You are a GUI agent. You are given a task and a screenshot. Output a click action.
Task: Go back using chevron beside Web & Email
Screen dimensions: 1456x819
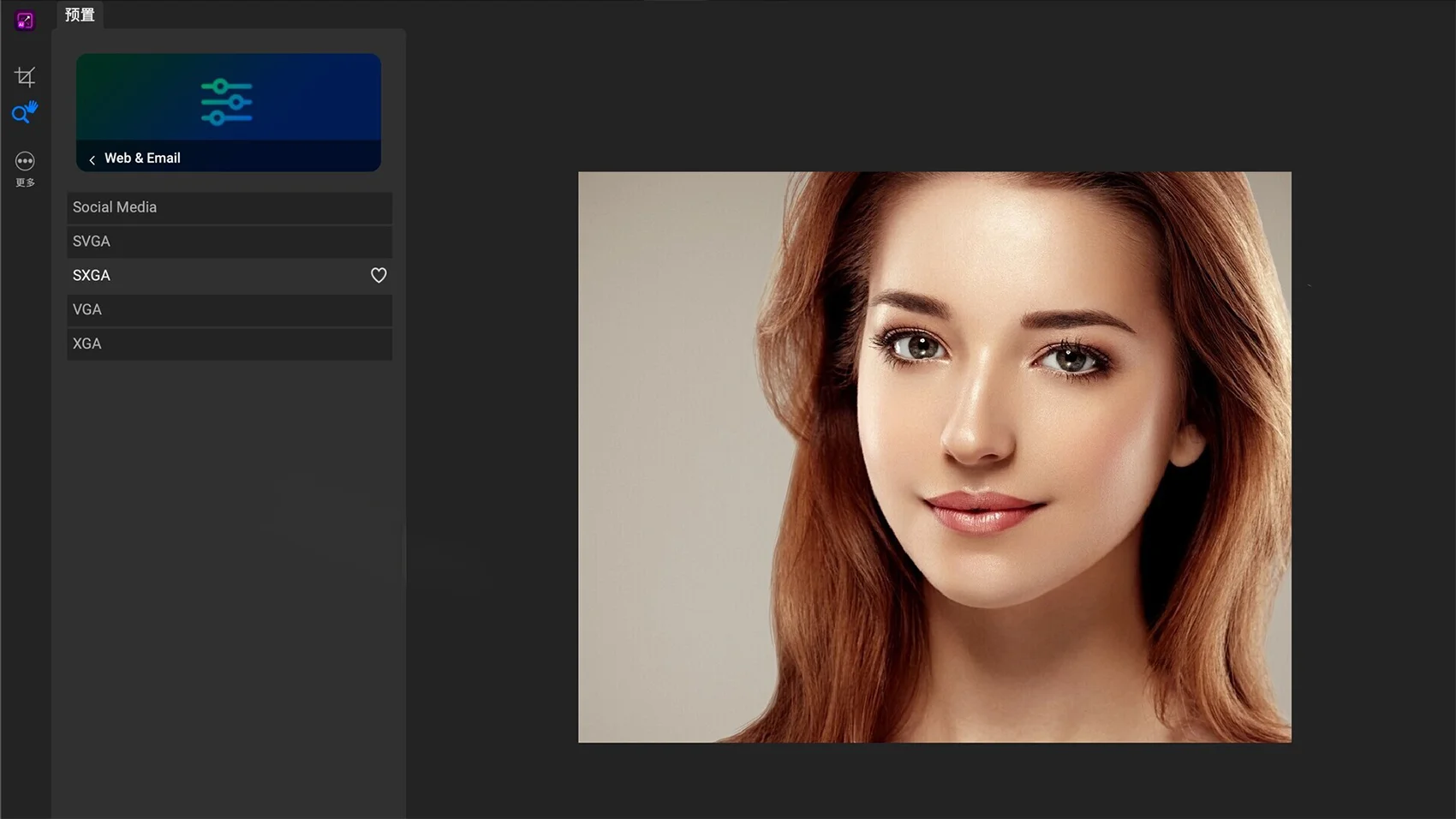[92, 159]
